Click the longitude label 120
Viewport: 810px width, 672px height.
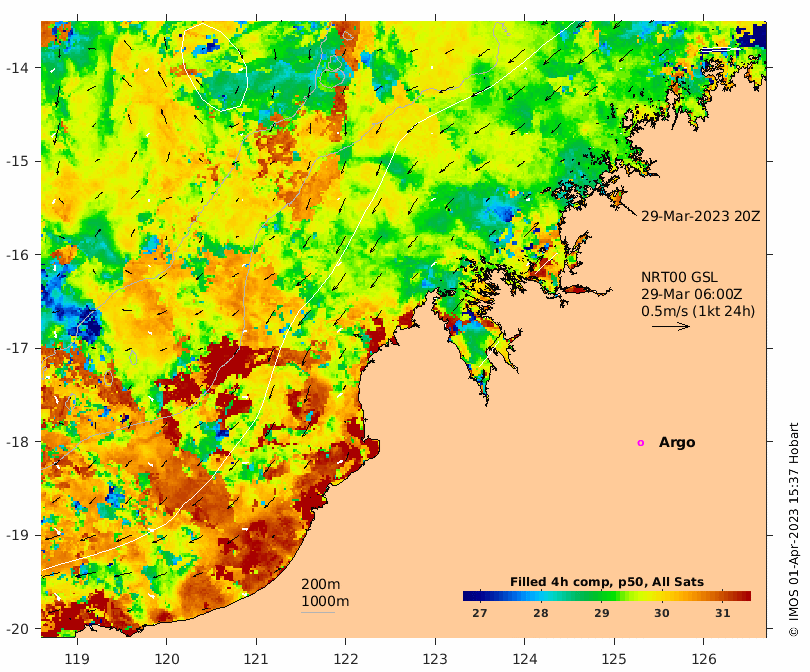click(167, 659)
